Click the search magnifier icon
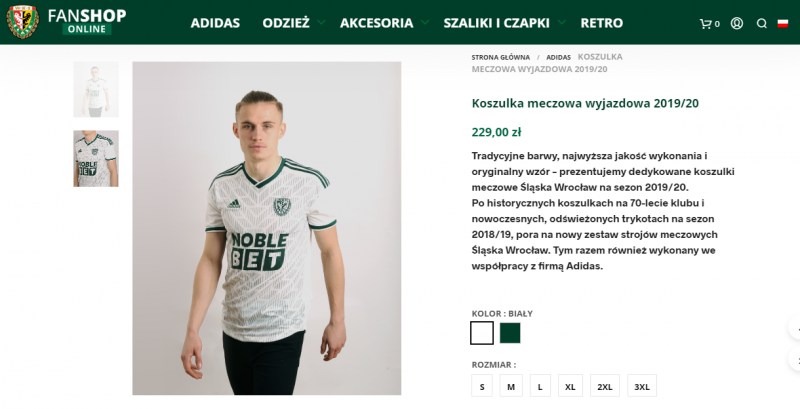The image size is (800, 409). pyautogui.click(x=762, y=23)
